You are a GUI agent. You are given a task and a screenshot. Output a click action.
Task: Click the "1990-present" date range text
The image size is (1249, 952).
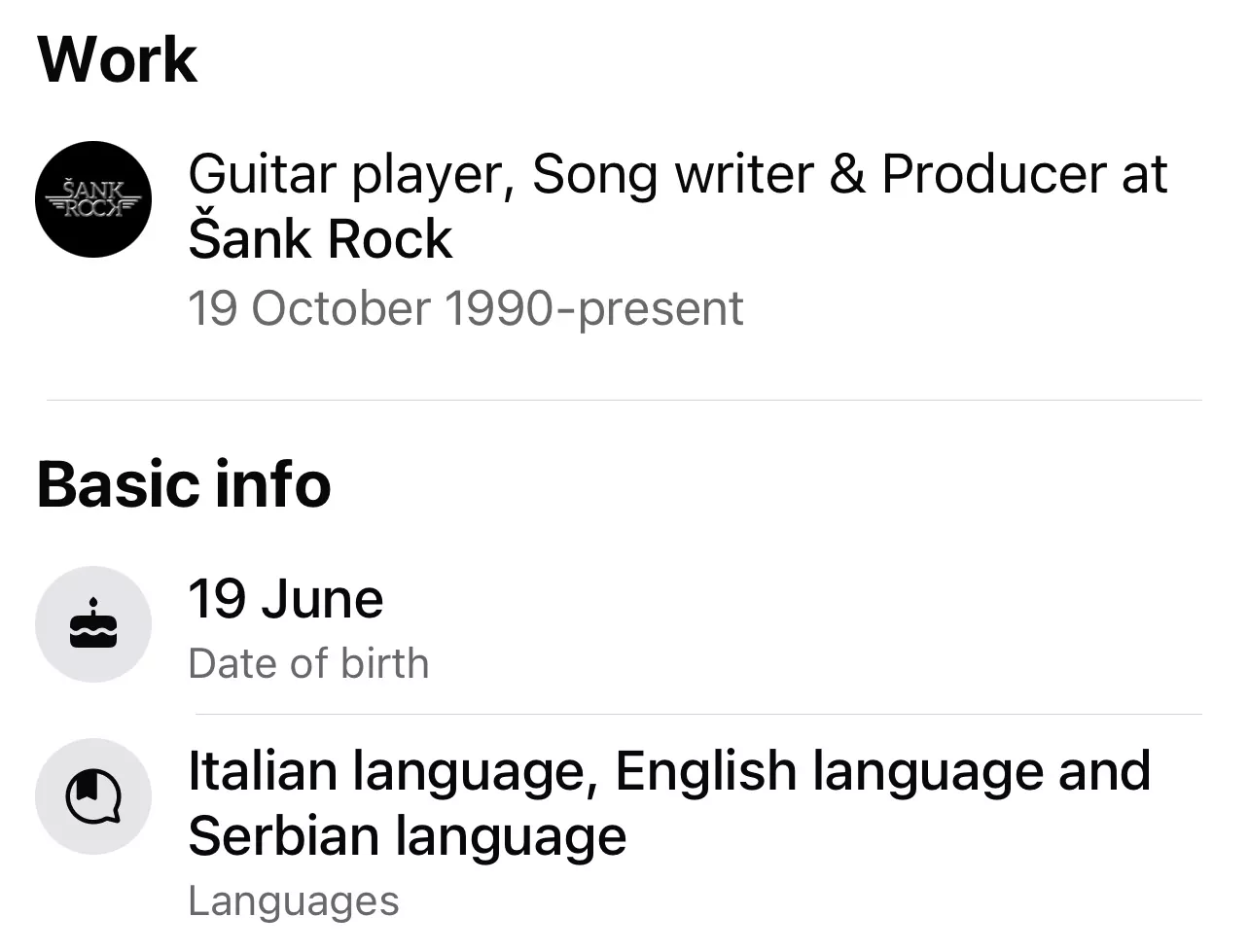[593, 309]
